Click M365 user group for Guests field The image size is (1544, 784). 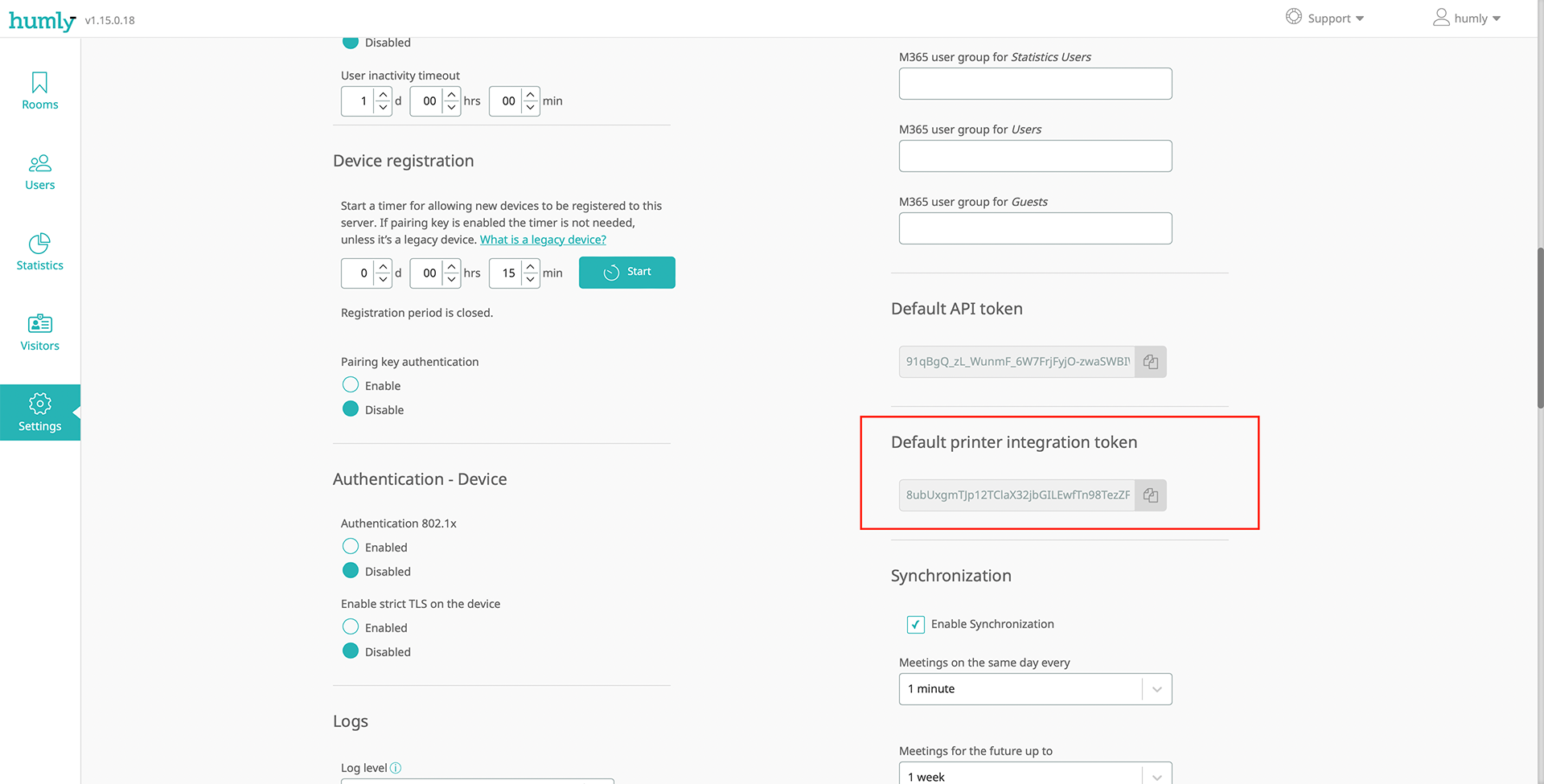point(1035,228)
